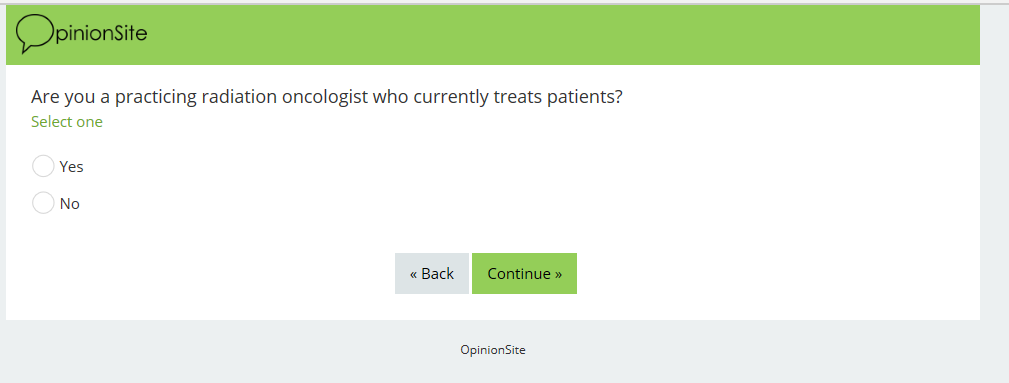Choose the 'Yes' answer label text
Screen dimensions: 1009x383
[71, 167]
